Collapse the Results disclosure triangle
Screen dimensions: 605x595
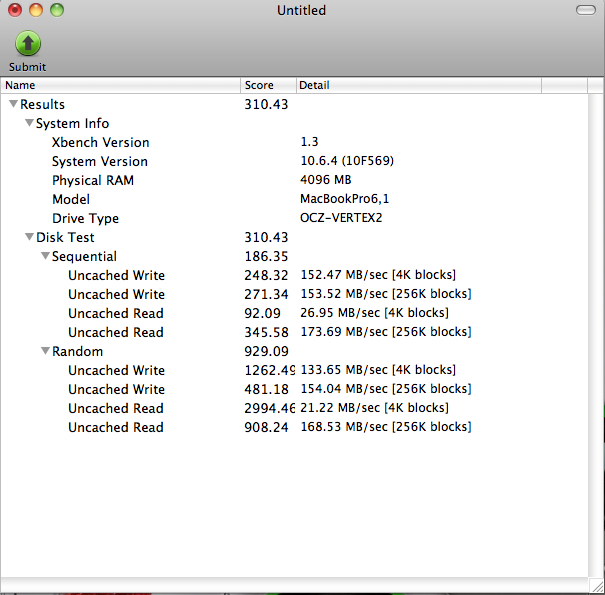pos(14,104)
